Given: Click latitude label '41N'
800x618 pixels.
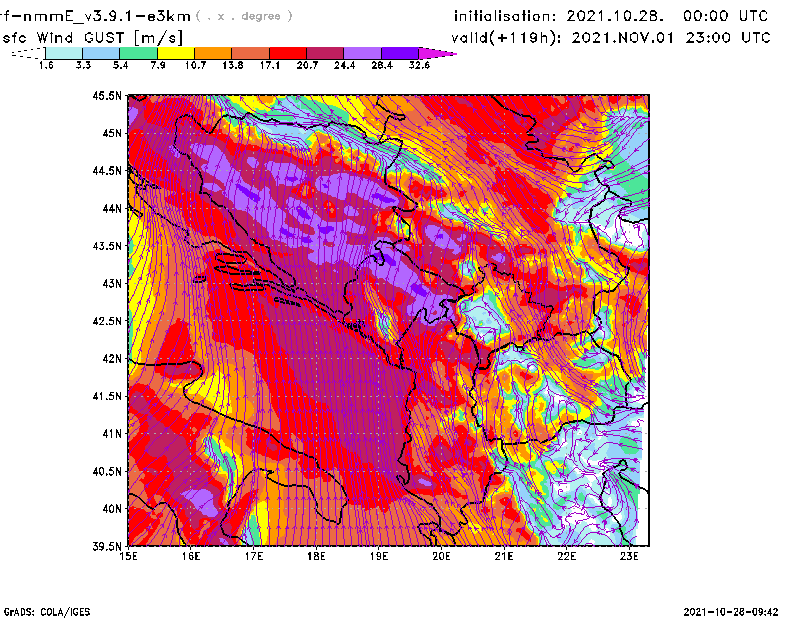Looking at the screenshot, I should coord(112,434).
